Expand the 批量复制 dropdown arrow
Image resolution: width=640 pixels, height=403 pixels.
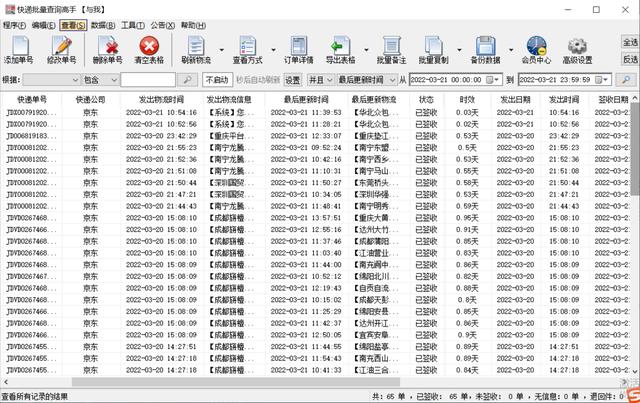[459, 50]
